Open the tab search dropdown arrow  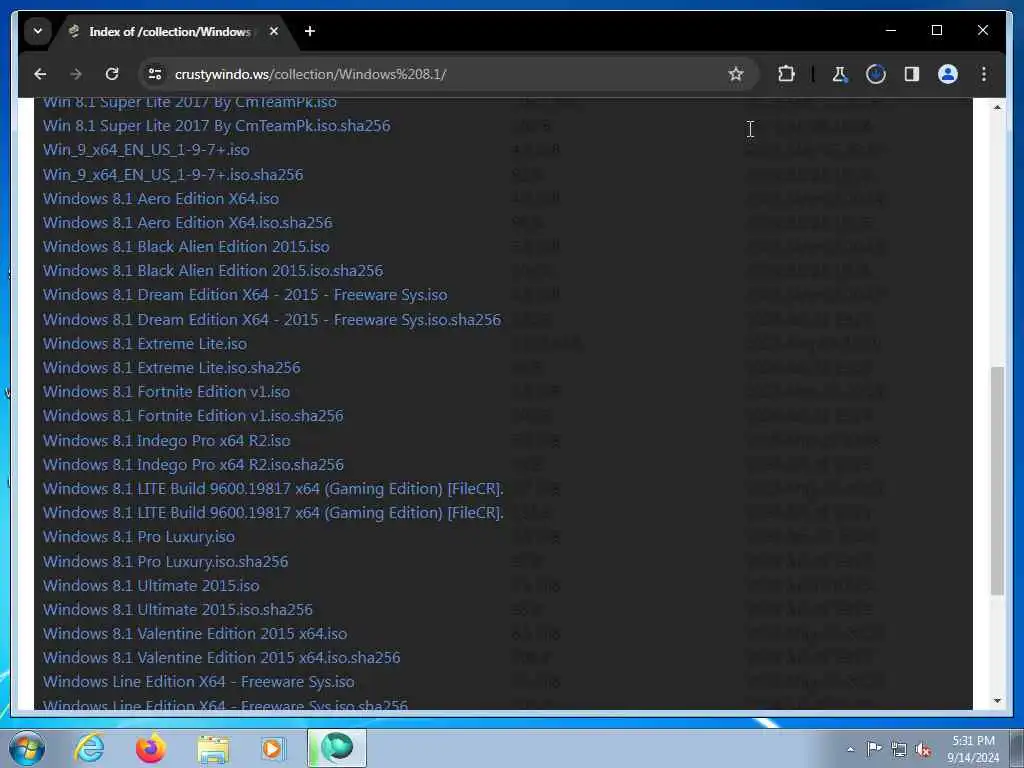coord(38,31)
